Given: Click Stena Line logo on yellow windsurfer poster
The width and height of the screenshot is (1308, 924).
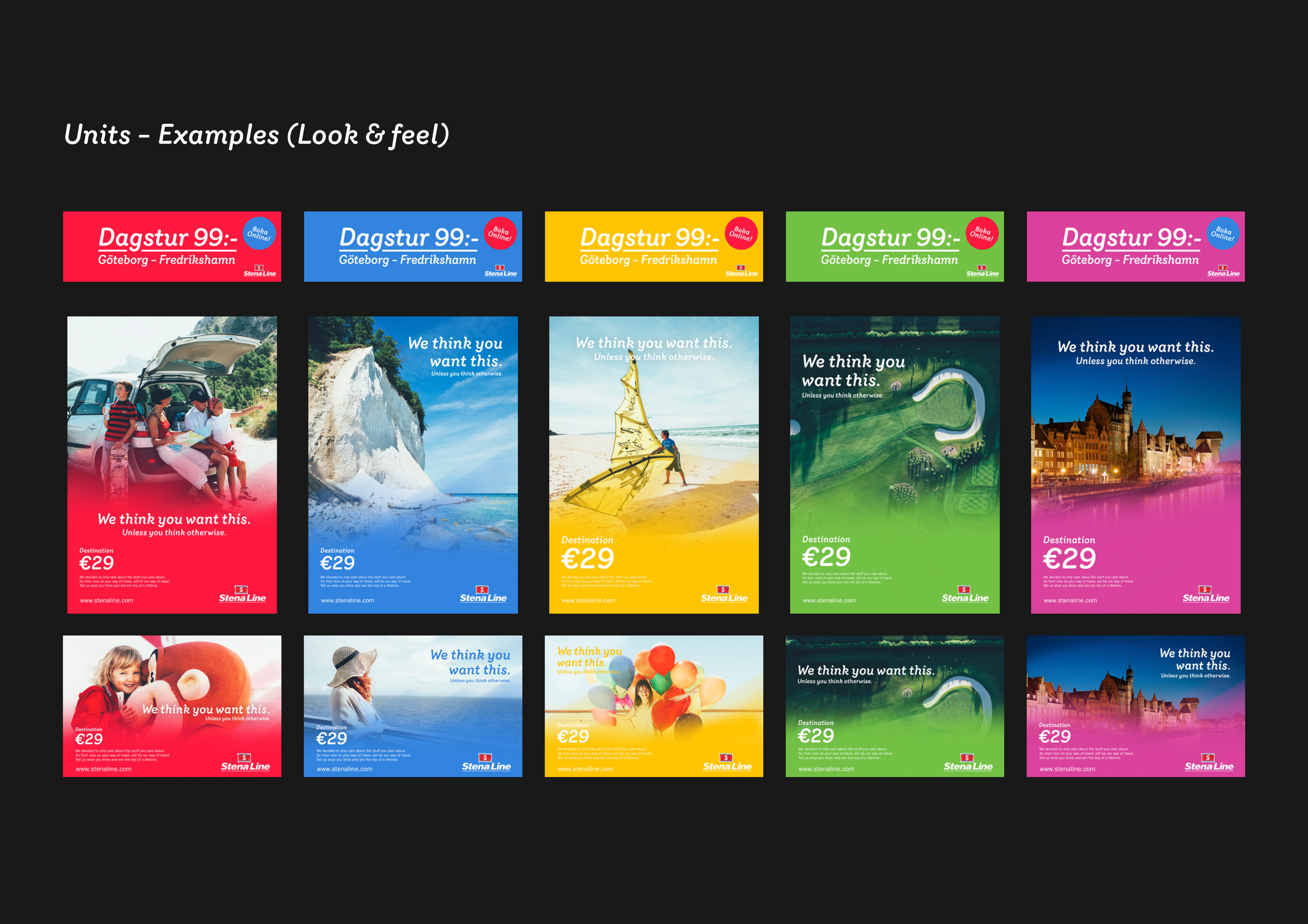Looking at the screenshot, I should click(724, 595).
